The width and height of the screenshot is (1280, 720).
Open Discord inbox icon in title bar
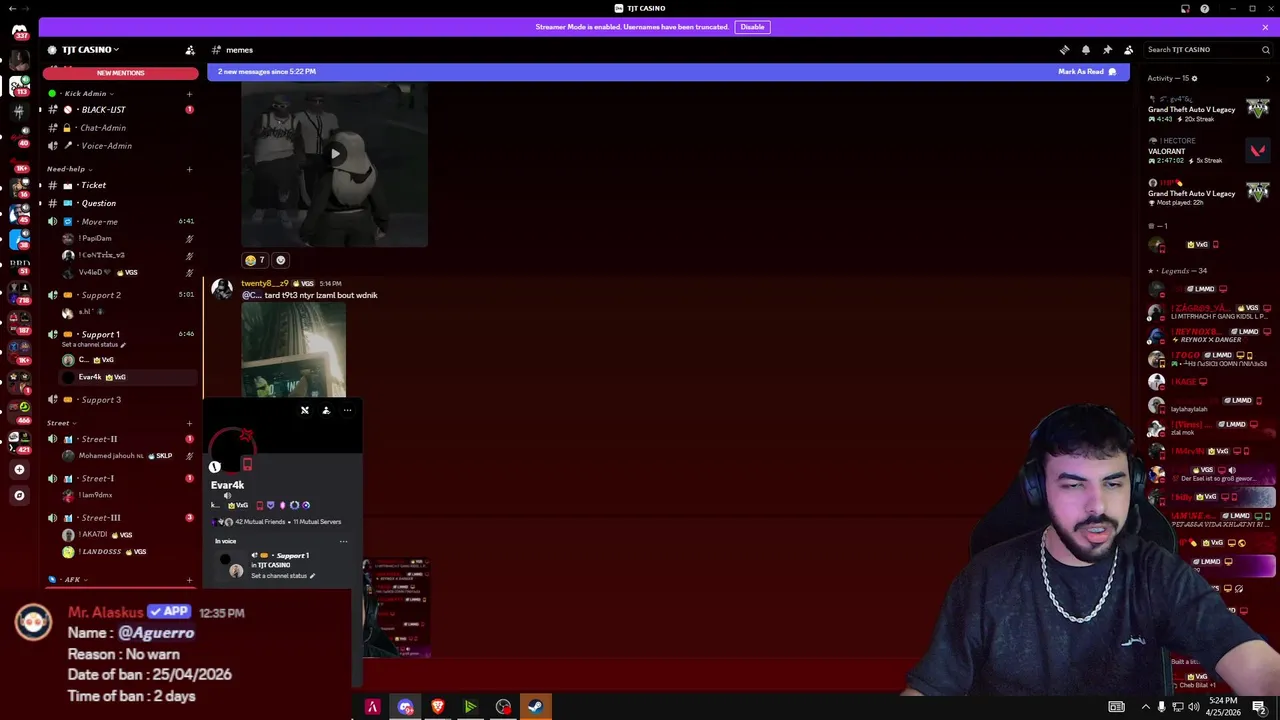pyautogui.click(x=1185, y=9)
